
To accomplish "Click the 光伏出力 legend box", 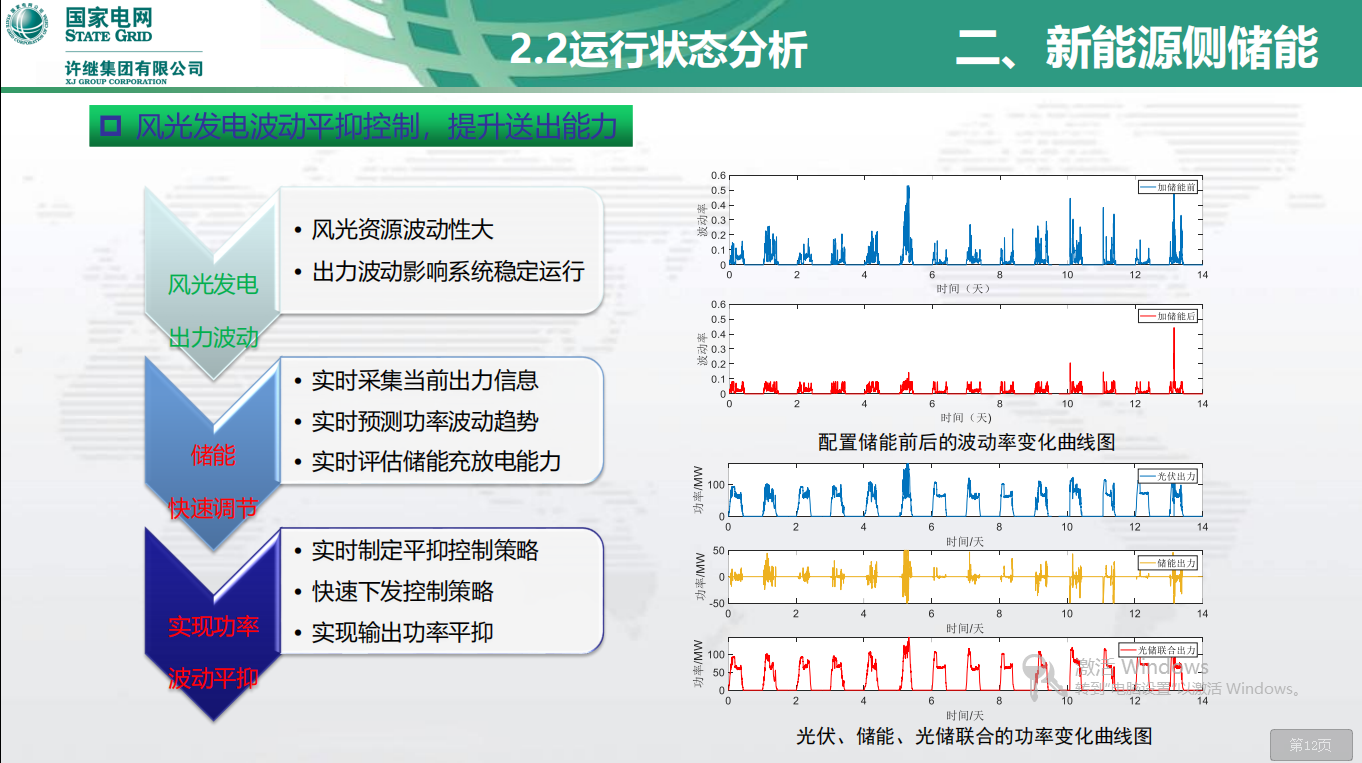I will pos(1167,476).
